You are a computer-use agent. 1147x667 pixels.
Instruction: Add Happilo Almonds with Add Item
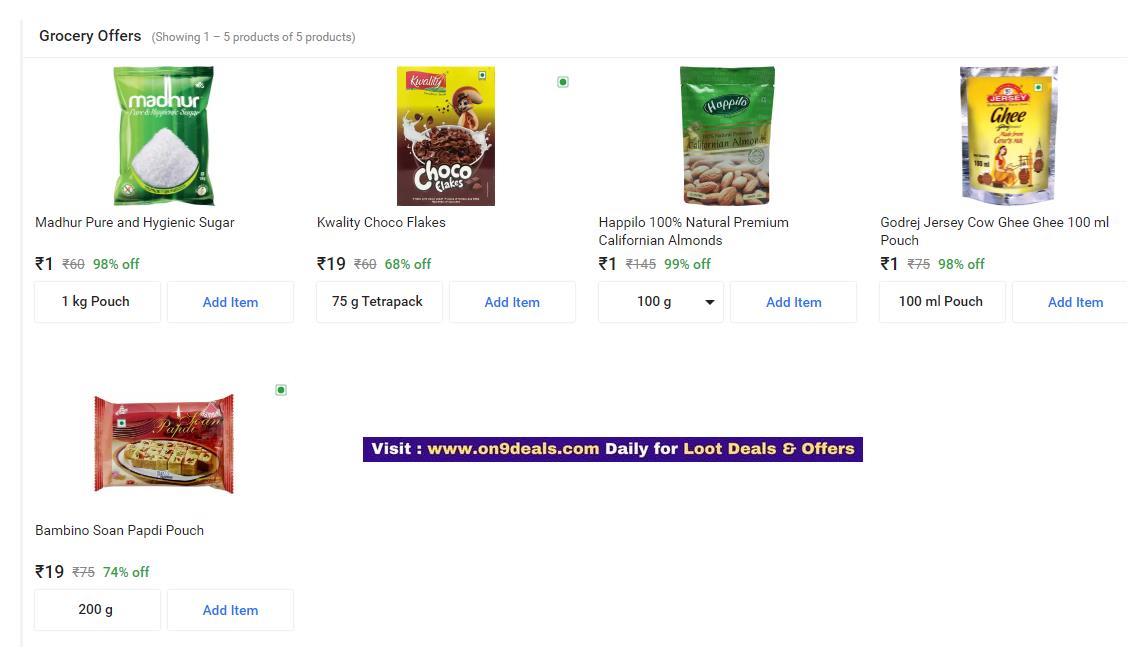(x=794, y=302)
